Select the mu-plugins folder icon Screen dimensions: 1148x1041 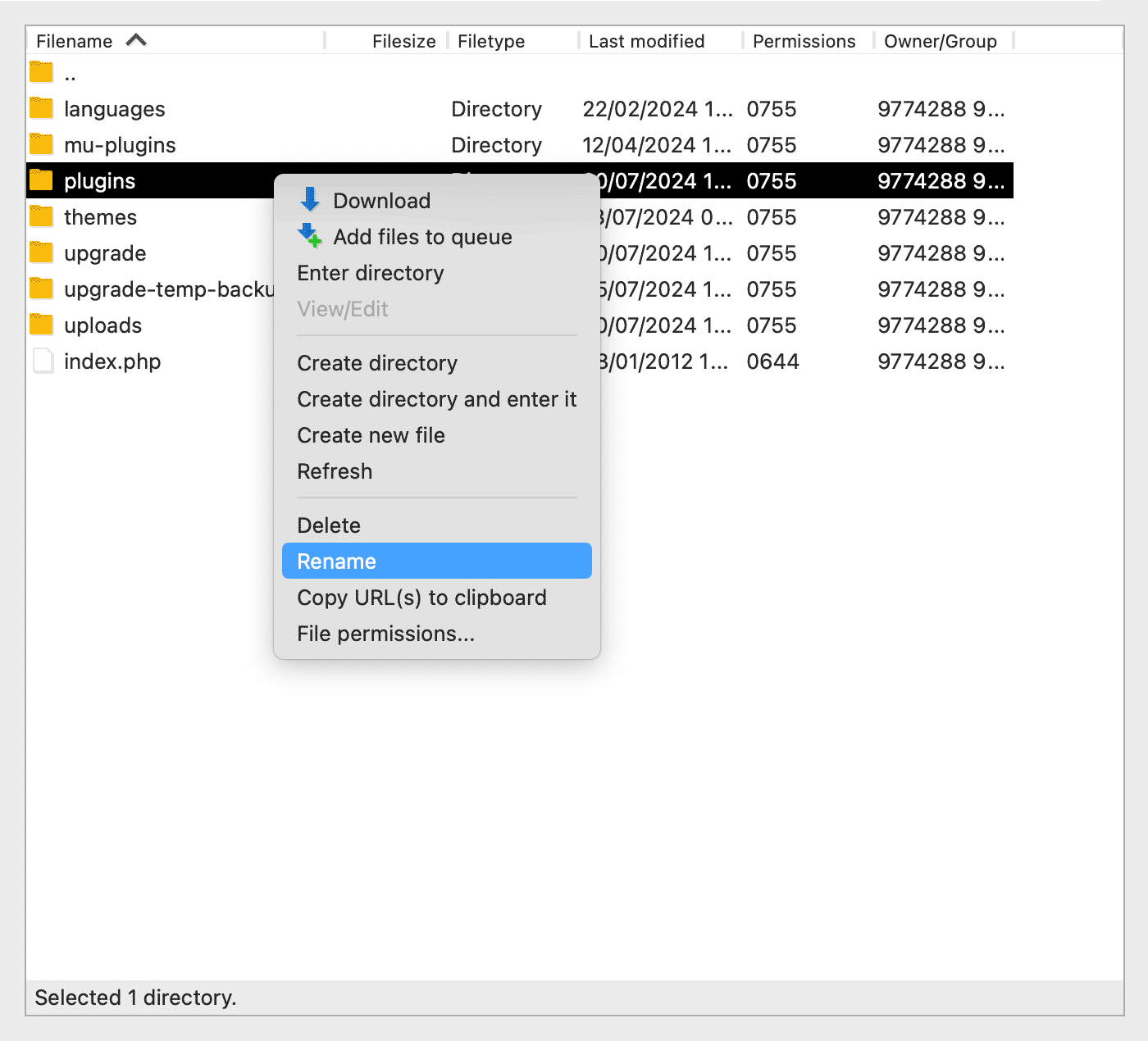41,144
